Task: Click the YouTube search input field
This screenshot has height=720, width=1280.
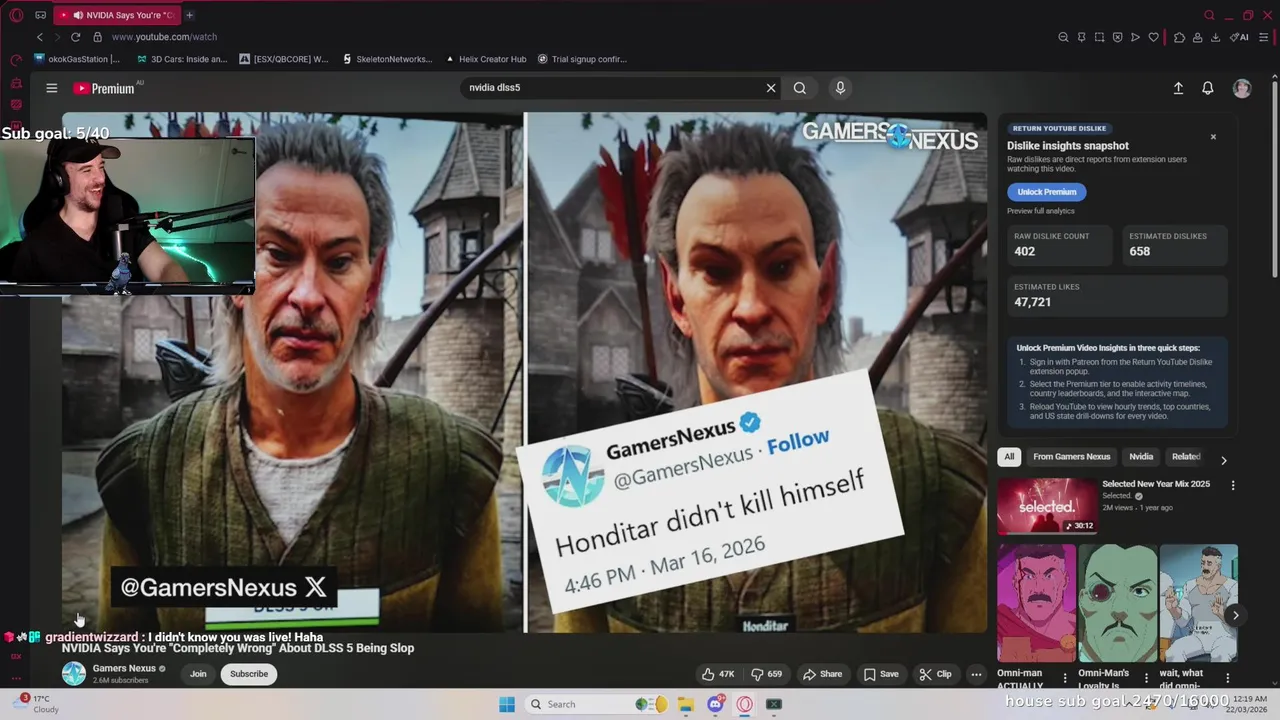Action: click(615, 88)
